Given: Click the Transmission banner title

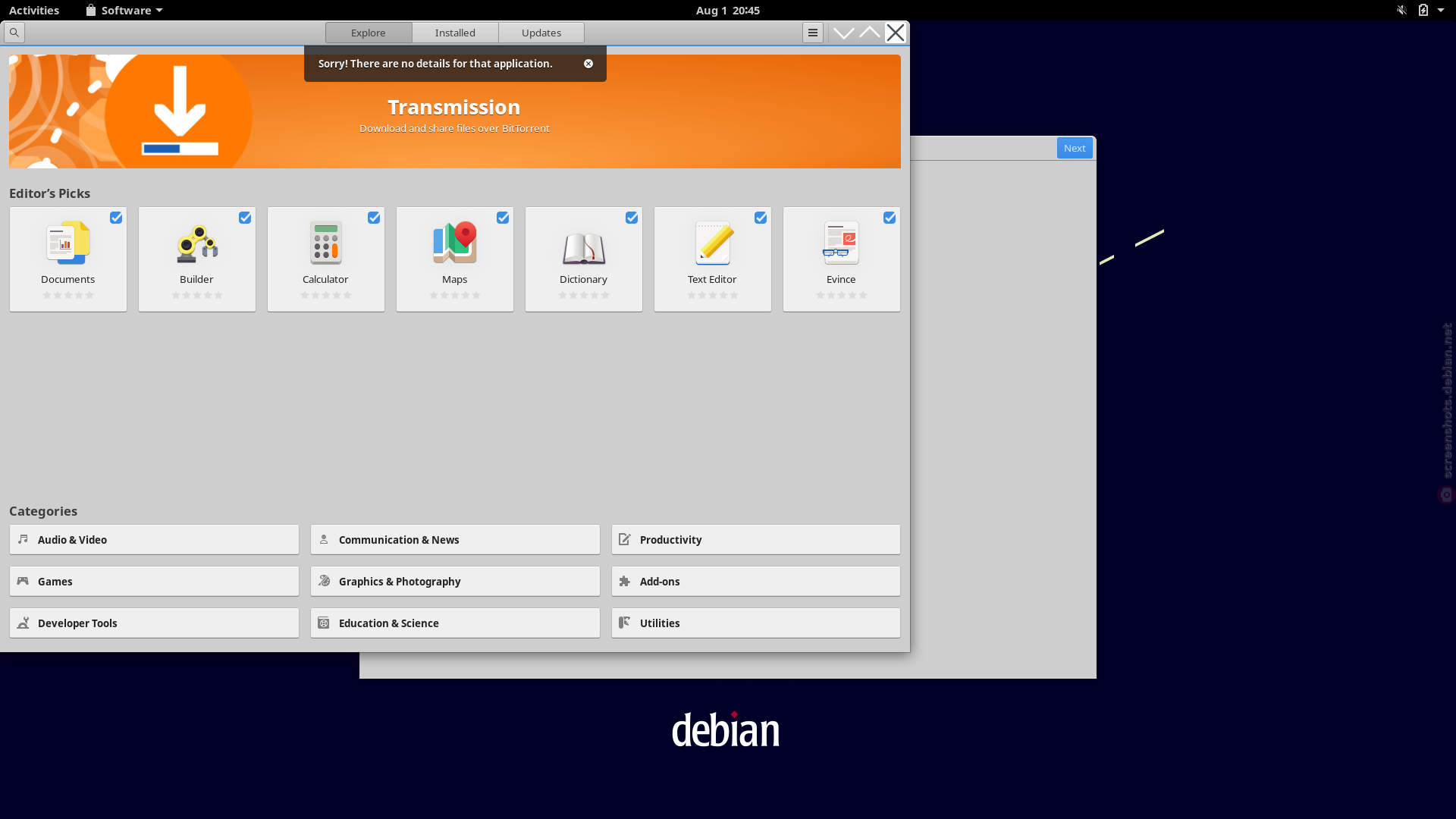Looking at the screenshot, I should click(x=454, y=107).
